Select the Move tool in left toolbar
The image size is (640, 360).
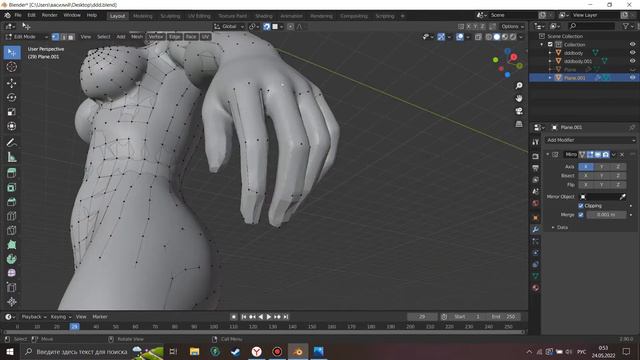(x=11, y=83)
